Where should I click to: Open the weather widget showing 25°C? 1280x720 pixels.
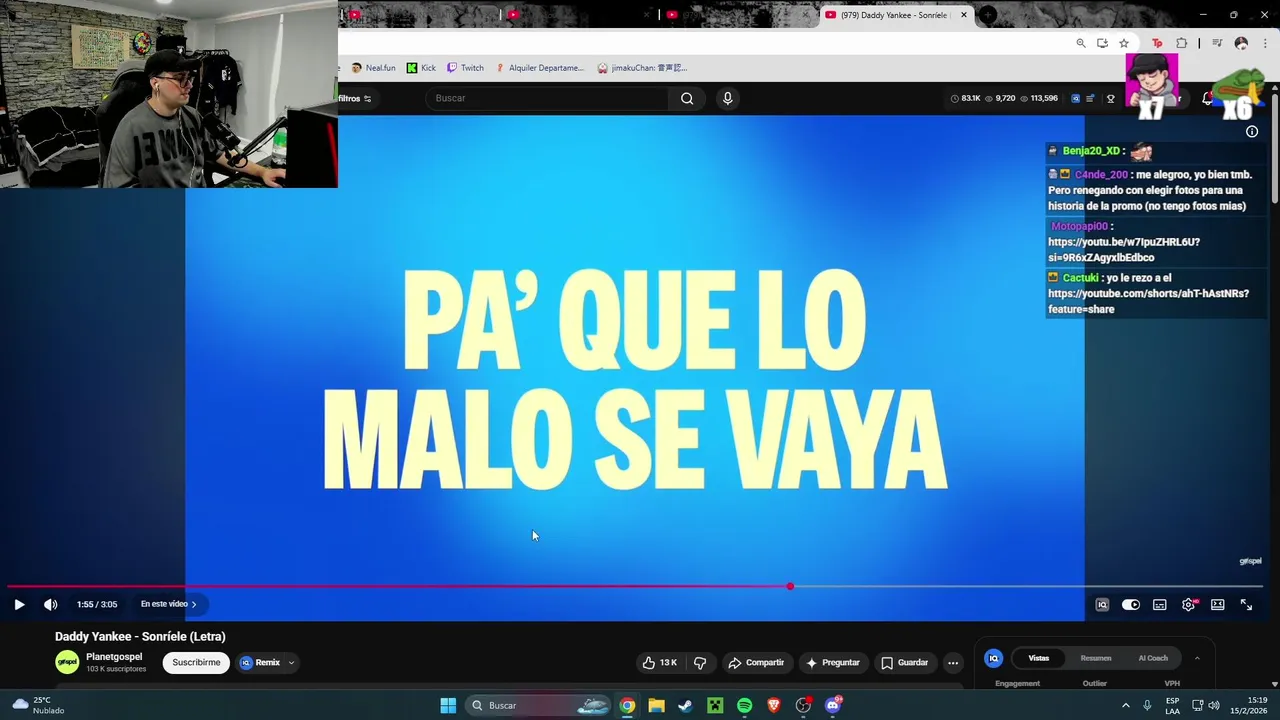tap(38, 705)
